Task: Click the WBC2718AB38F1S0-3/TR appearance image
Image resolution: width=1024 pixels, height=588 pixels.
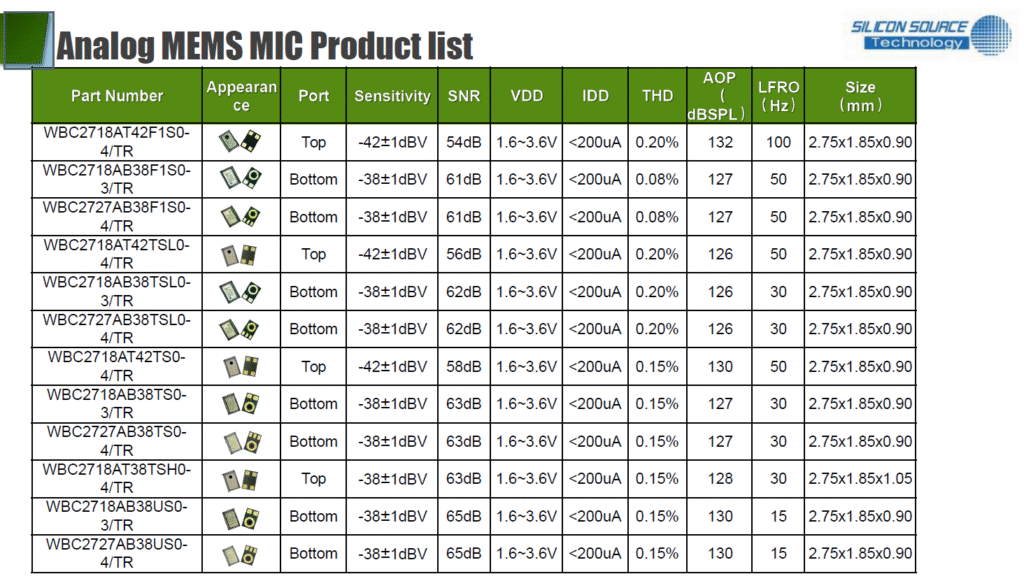Action: 240,178
